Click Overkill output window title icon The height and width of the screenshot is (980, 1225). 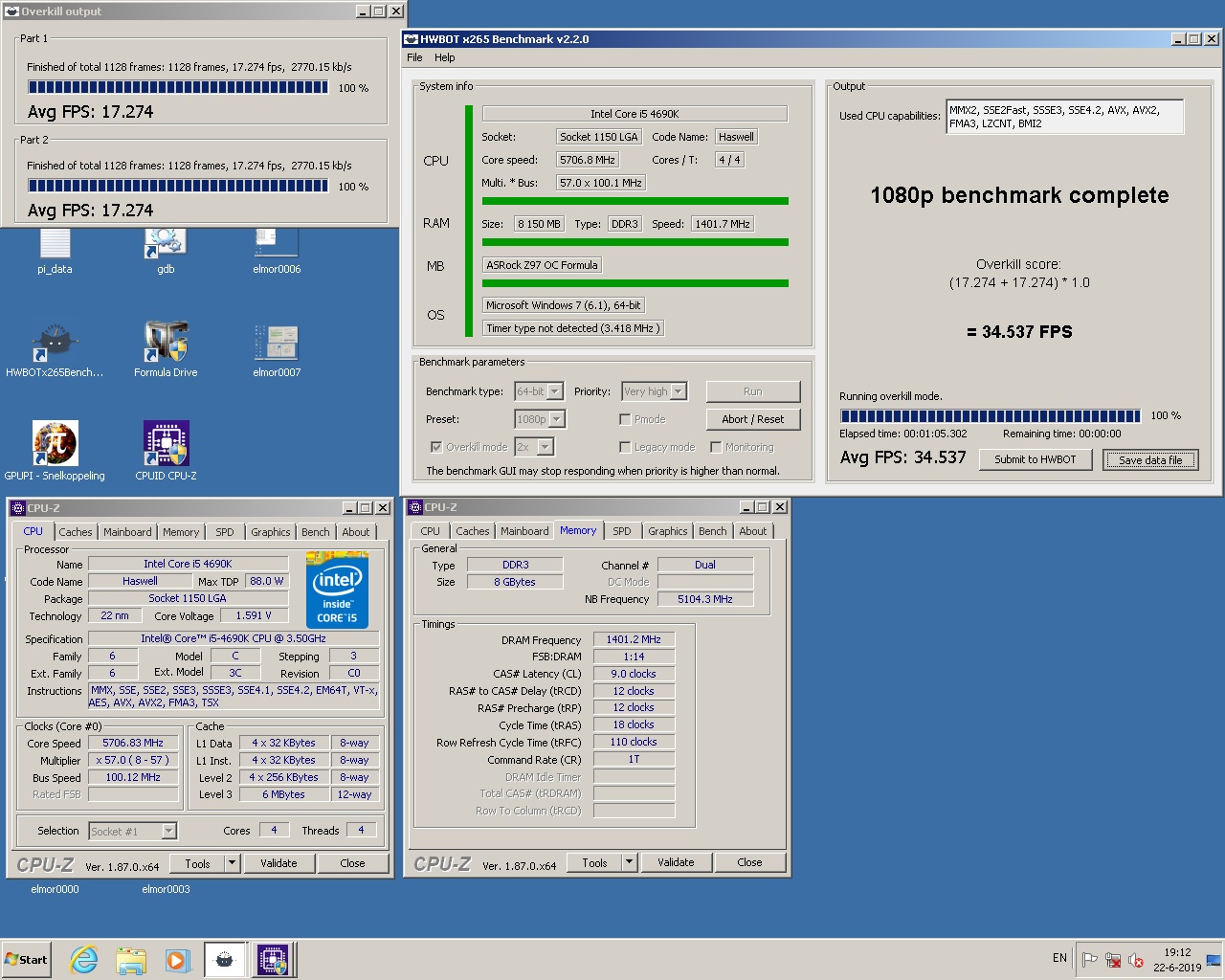(12, 11)
